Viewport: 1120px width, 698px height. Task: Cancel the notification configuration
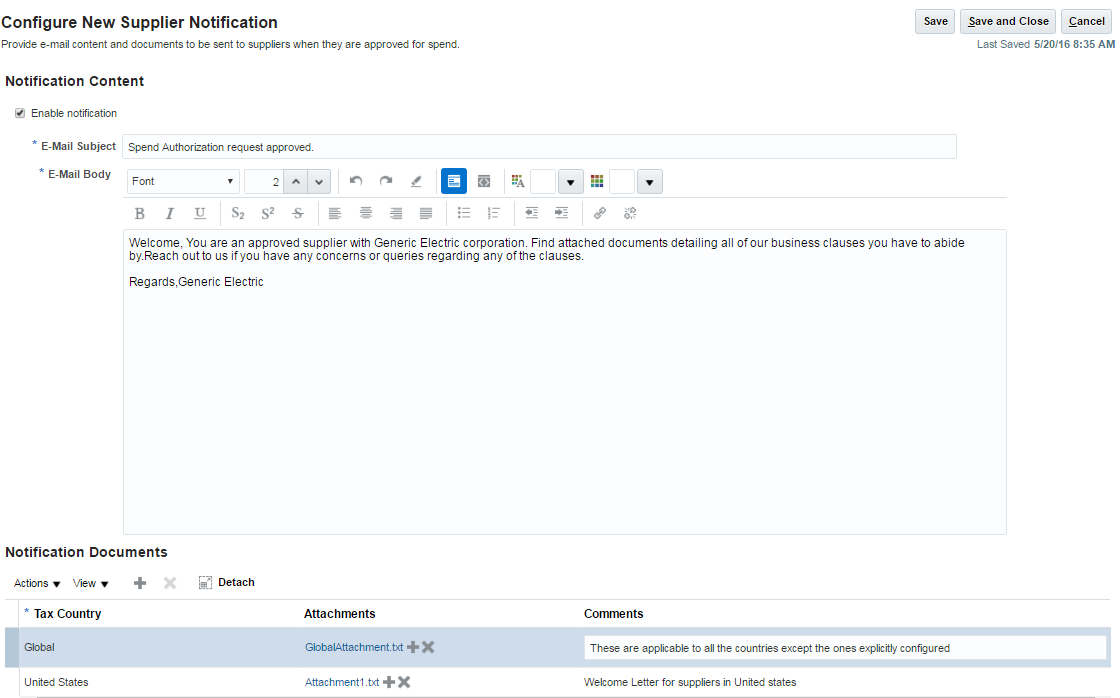pyautogui.click(x=1086, y=21)
